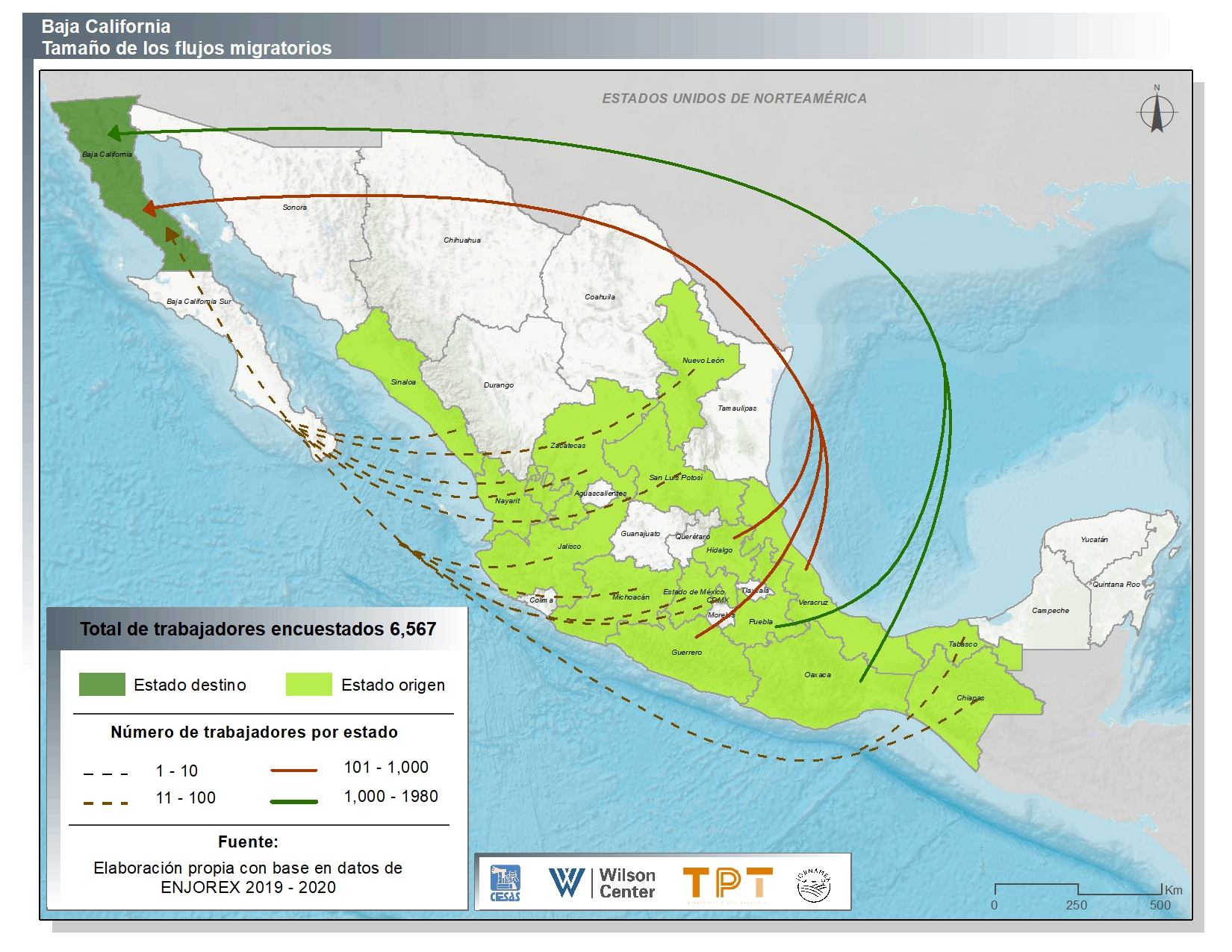The image size is (1232, 952).
Task: Click the round Jornamex logo
Action: tap(813, 884)
